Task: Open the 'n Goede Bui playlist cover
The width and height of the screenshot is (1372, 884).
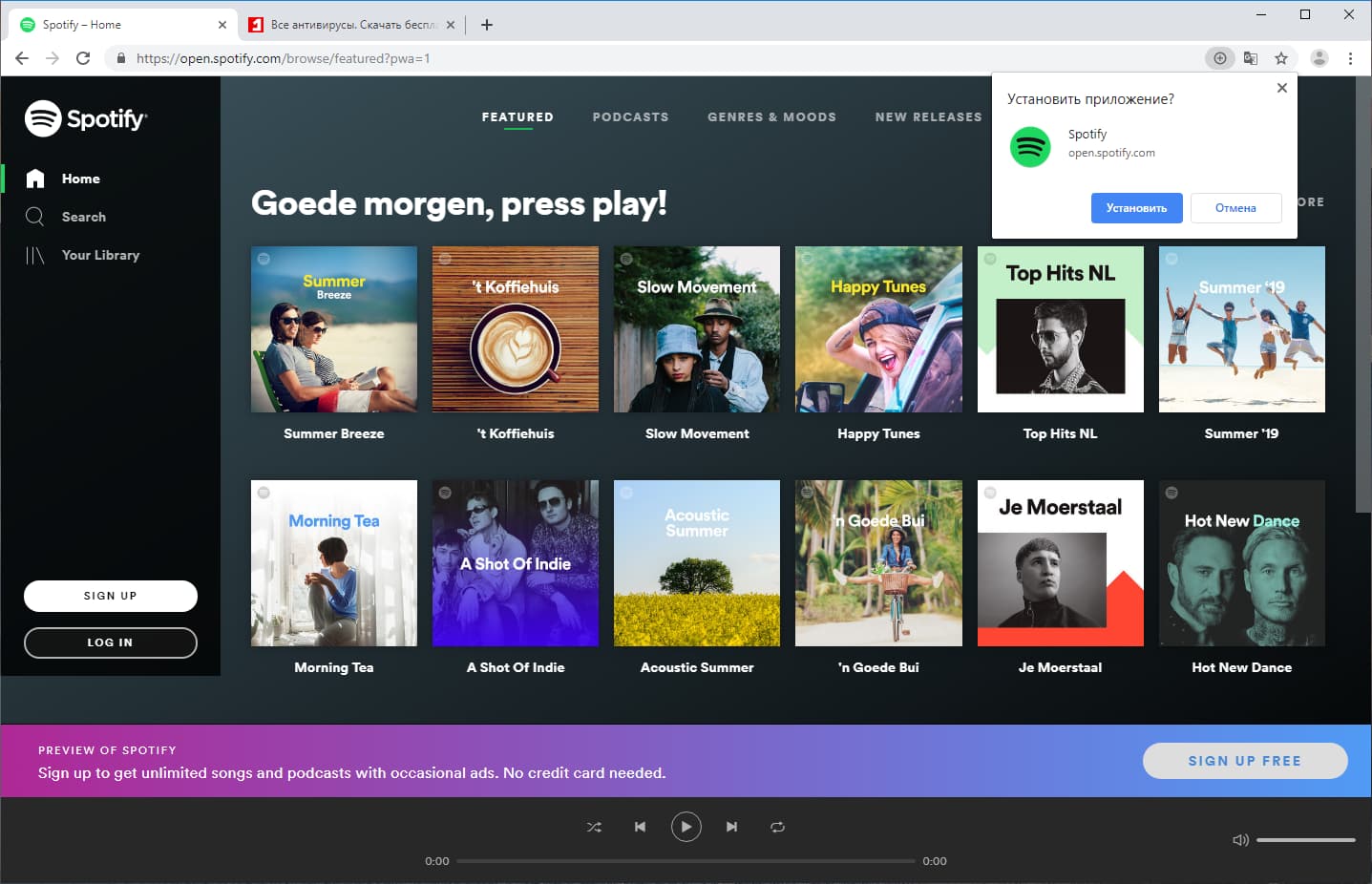Action: 878,563
